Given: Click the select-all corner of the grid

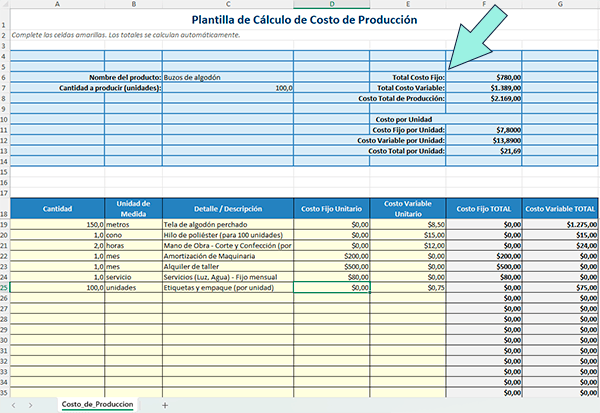Looking at the screenshot, I should [x=6, y=4].
